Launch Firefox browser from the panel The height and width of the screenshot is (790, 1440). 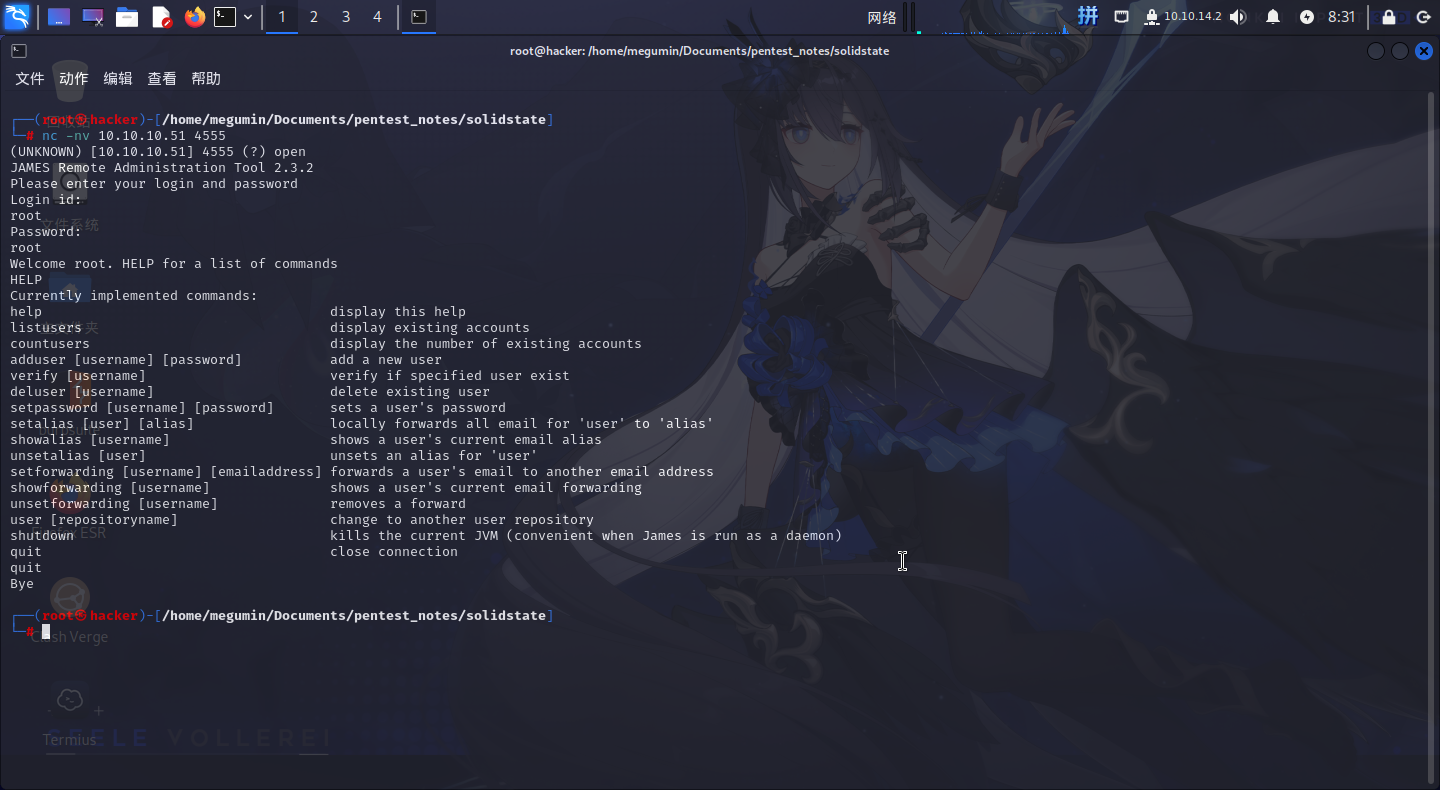point(194,17)
